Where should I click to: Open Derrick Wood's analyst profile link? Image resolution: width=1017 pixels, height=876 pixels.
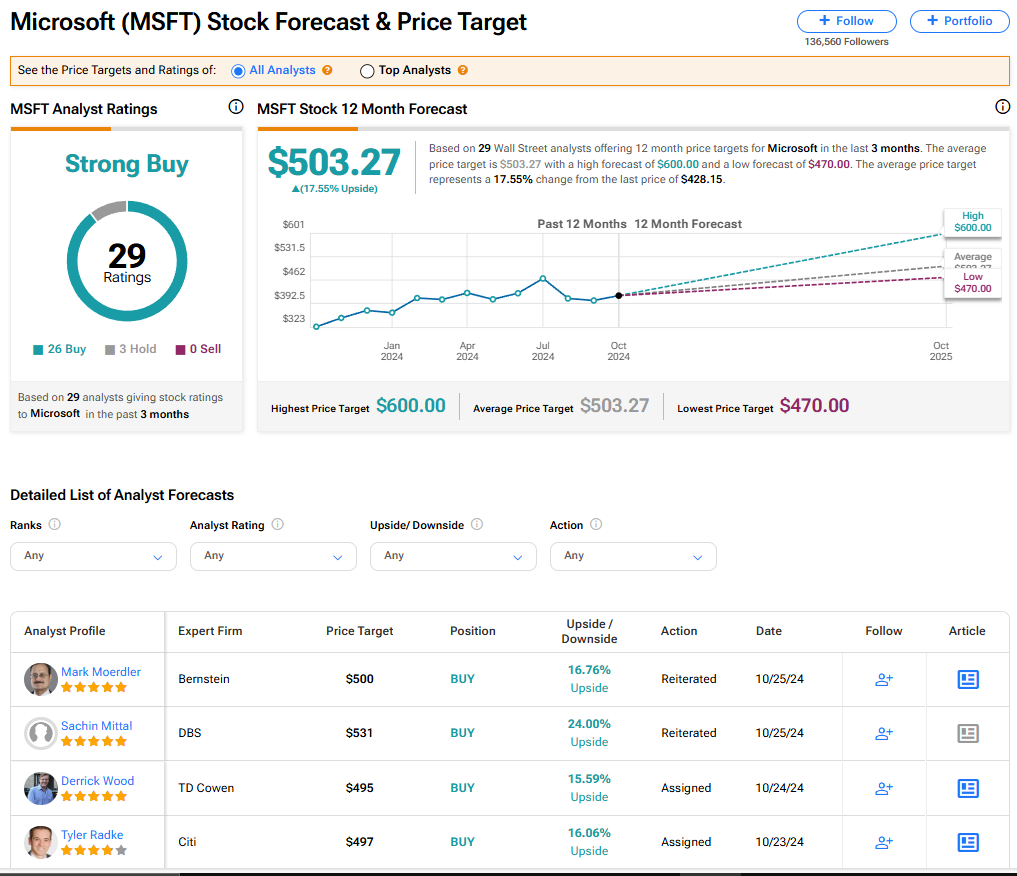[97, 780]
